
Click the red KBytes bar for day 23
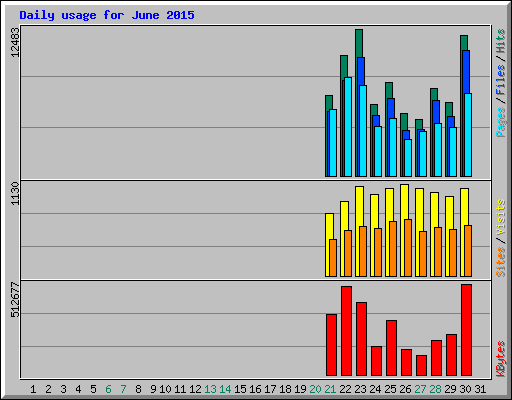[361, 339]
